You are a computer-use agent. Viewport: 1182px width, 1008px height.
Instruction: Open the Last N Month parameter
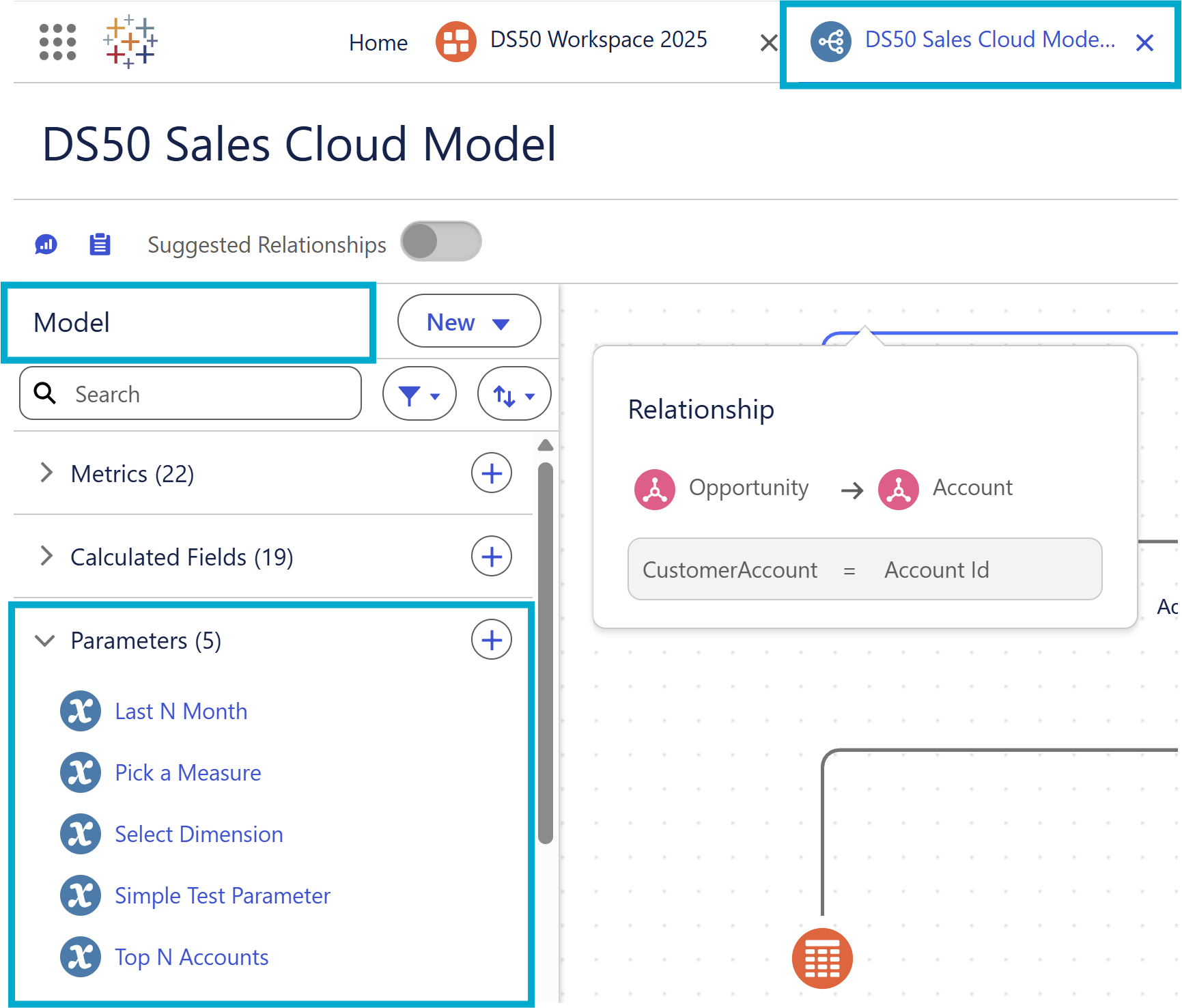pos(181,711)
